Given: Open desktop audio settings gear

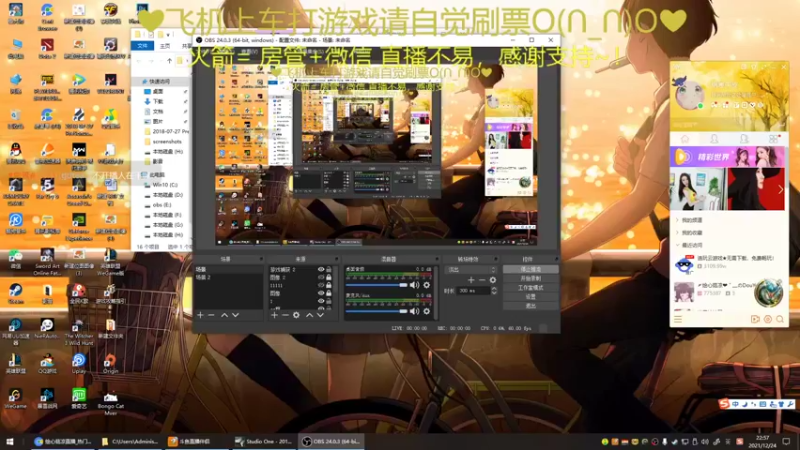Looking at the screenshot, I should point(427,285).
